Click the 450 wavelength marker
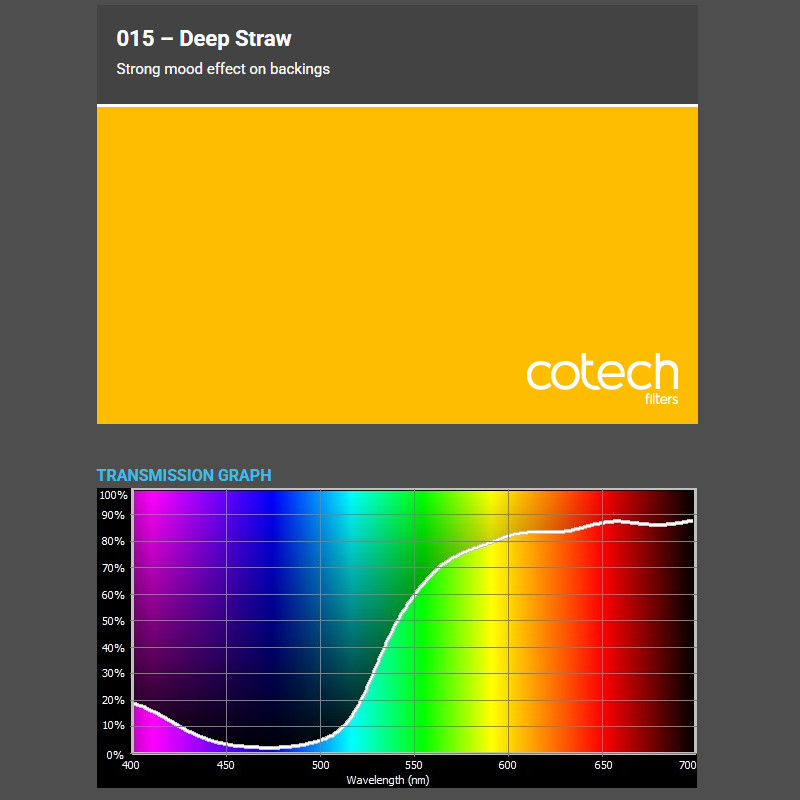 tap(225, 765)
